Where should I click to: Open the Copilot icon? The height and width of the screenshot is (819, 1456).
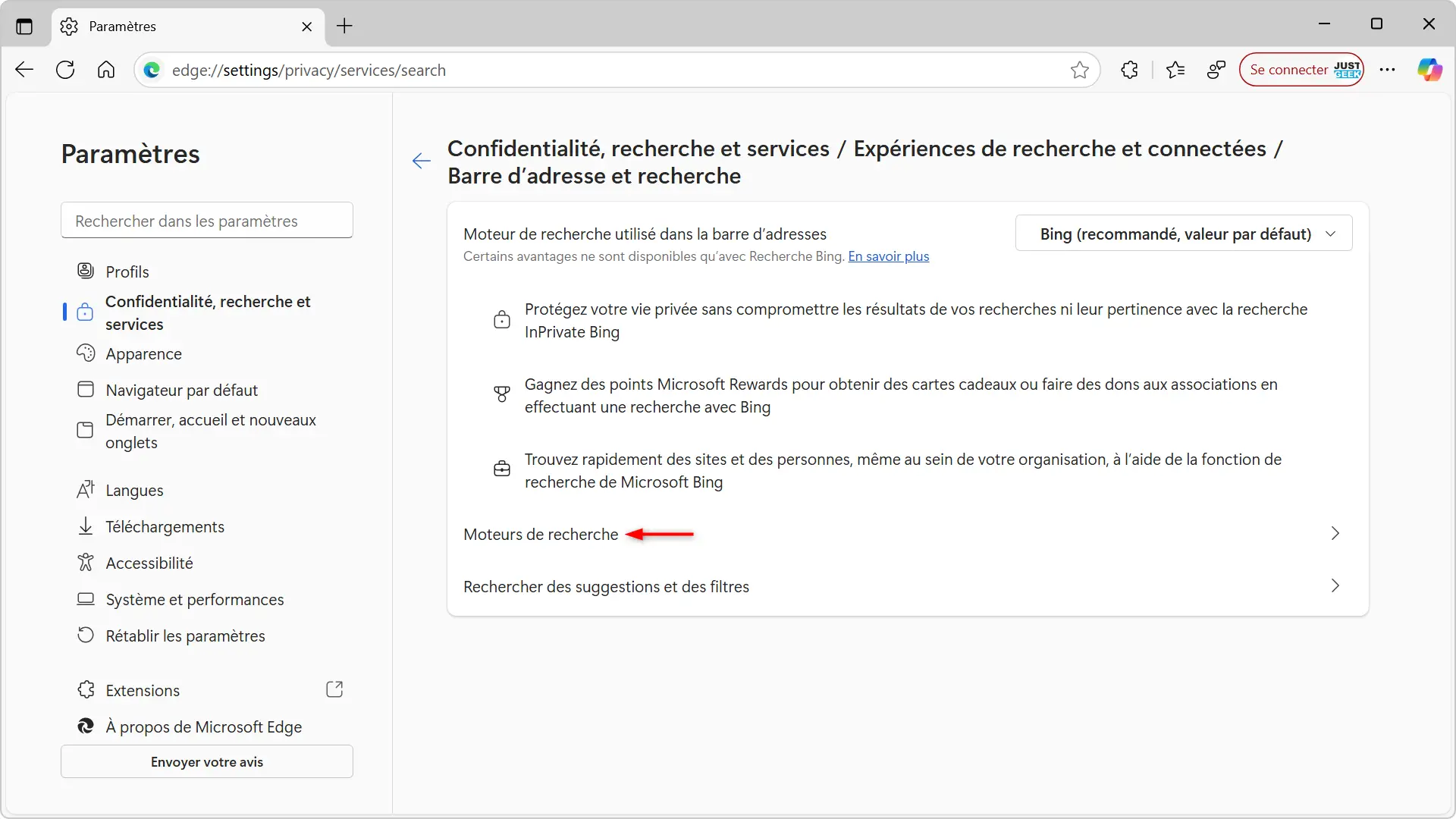click(1429, 70)
